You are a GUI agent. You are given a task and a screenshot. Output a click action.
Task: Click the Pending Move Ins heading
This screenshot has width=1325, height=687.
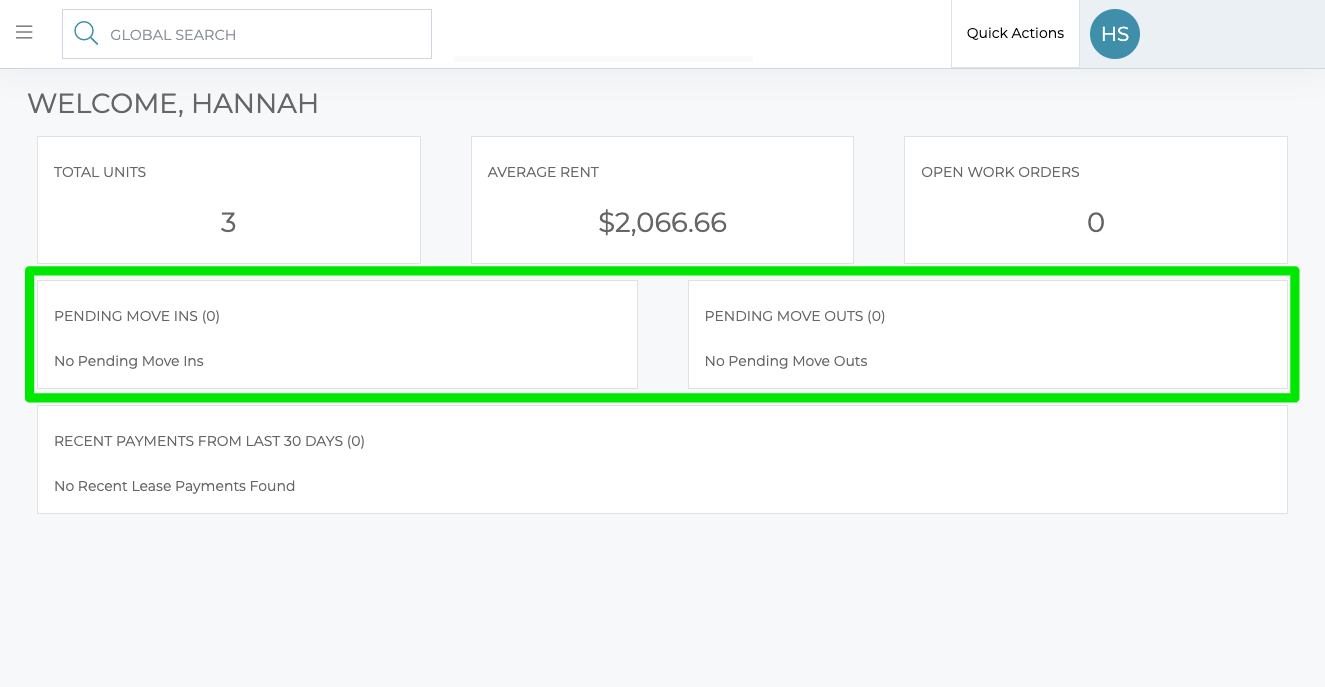pos(137,316)
